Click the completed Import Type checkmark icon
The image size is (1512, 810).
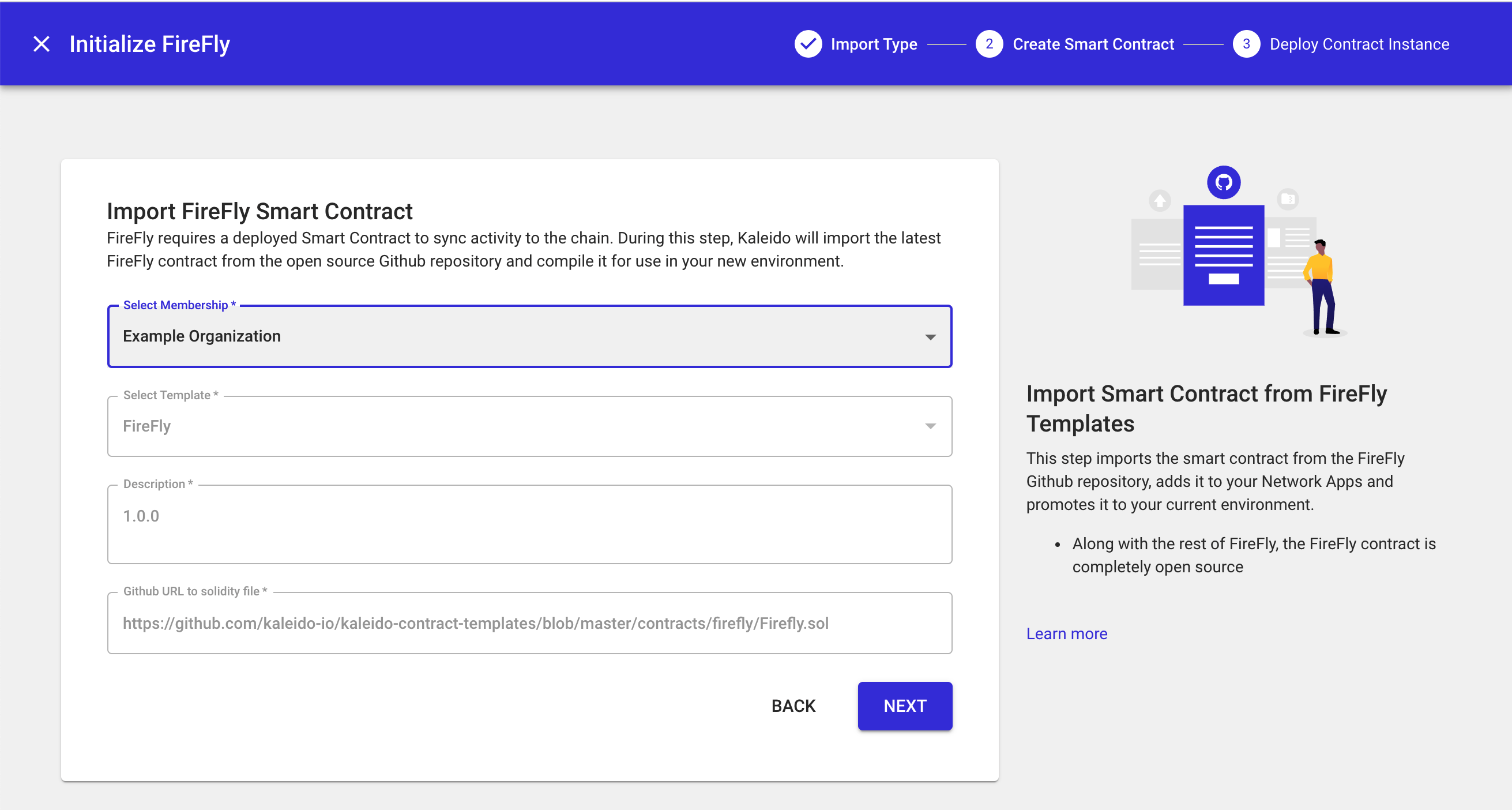pyautogui.click(x=808, y=44)
